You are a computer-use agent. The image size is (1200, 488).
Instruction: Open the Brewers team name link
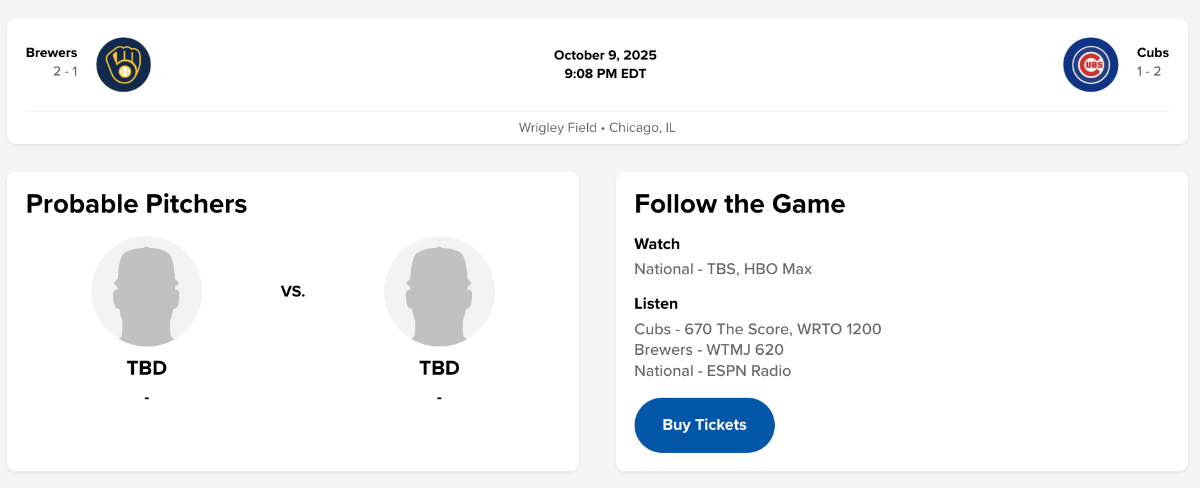[x=51, y=52]
